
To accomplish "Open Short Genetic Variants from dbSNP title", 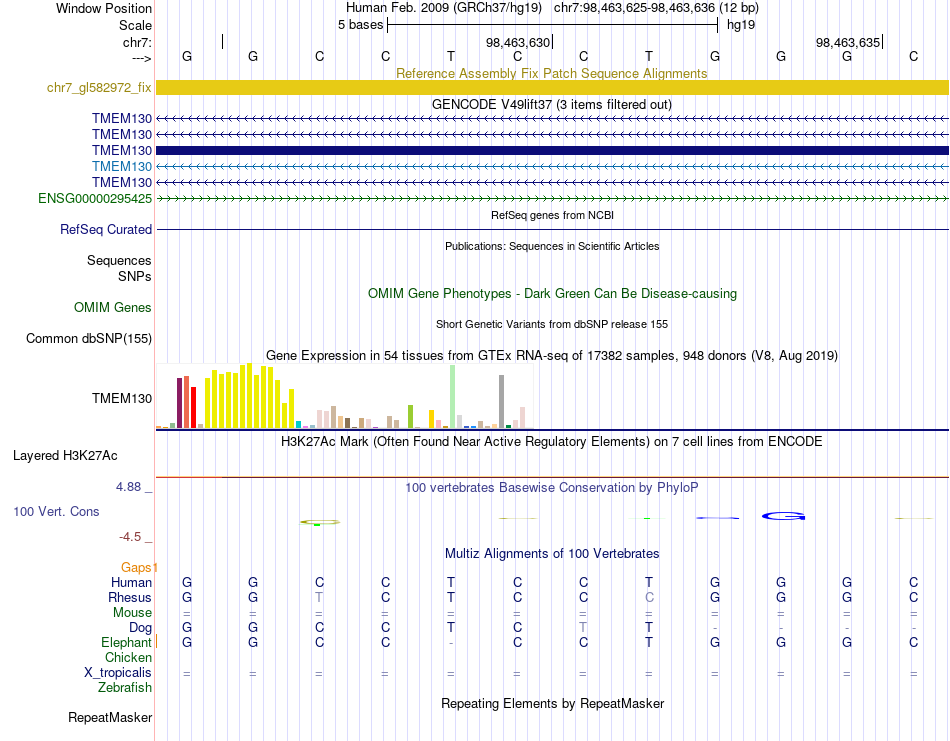I will (x=551, y=324).
